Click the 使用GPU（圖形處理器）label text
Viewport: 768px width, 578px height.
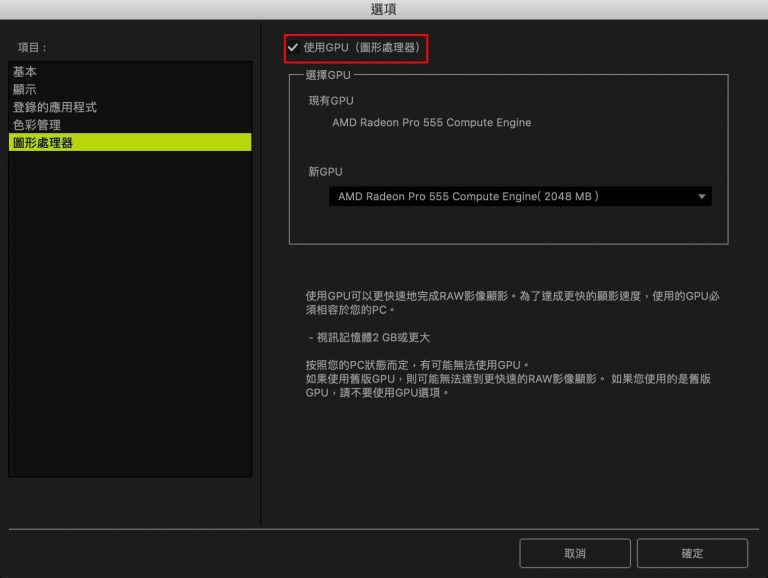[x=361, y=47]
